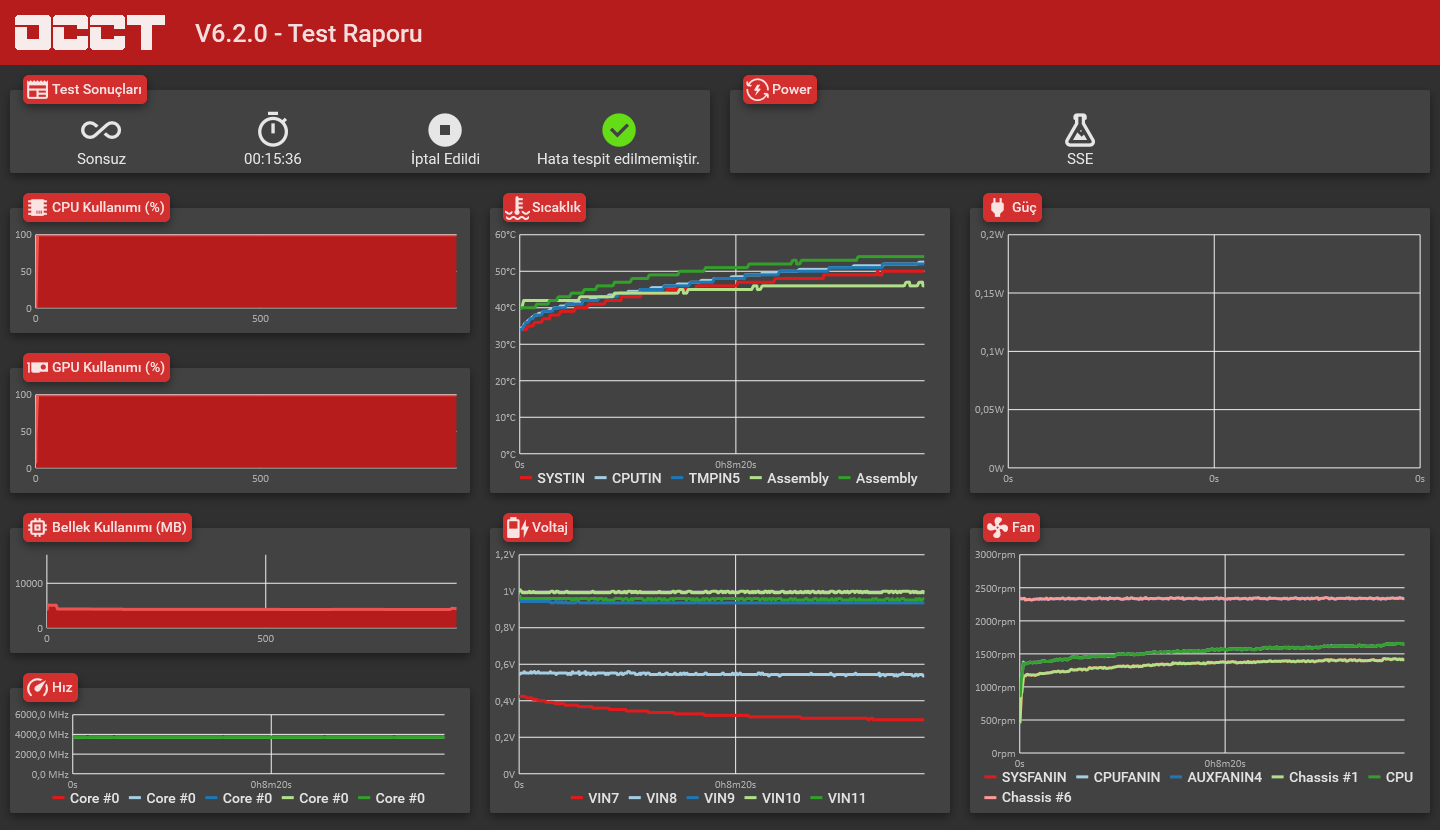Click the Voltaj battery icon
The width and height of the screenshot is (1440, 830).
[517, 527]
